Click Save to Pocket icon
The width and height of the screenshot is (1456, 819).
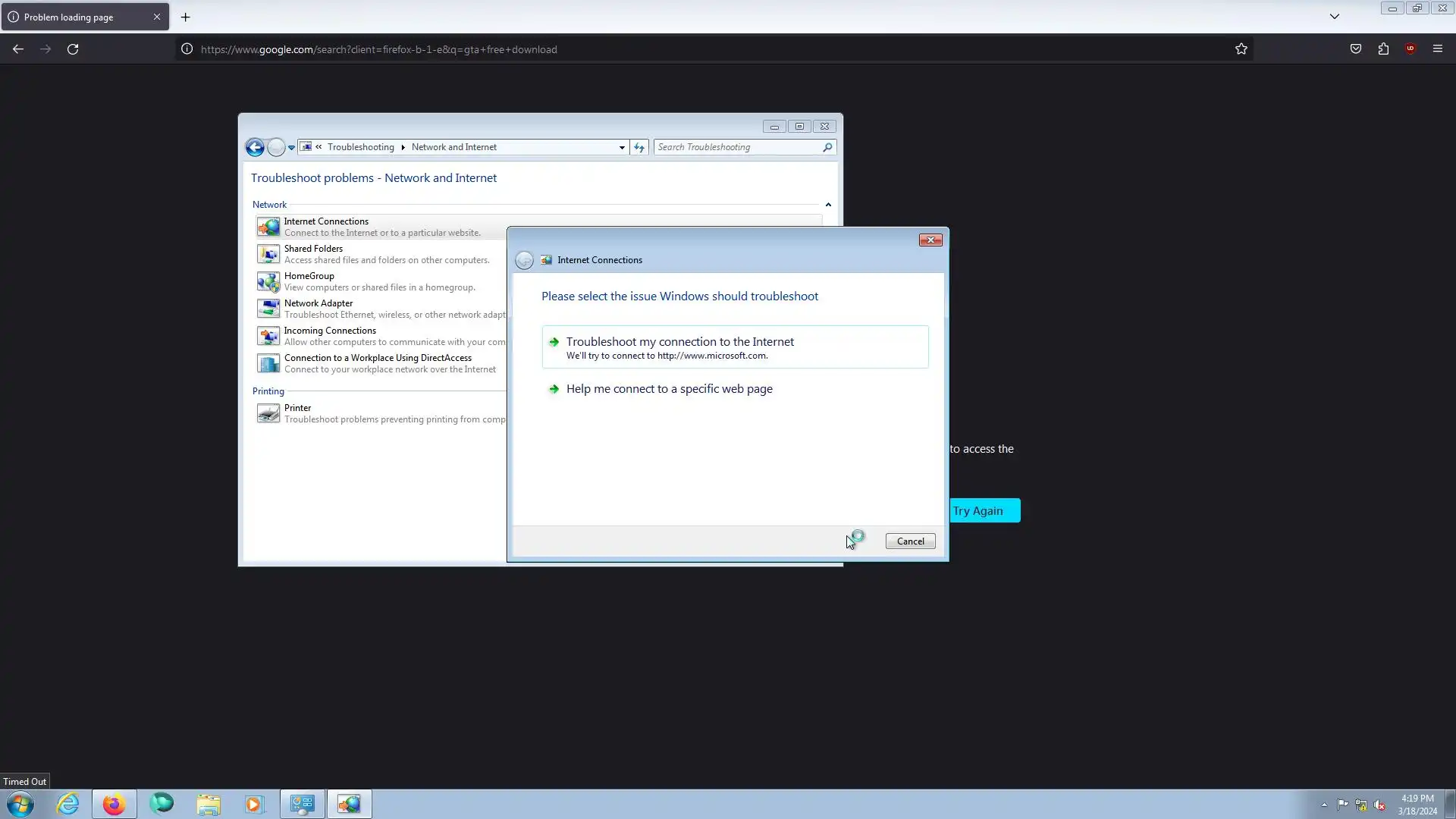click(x=1355, y=49)
